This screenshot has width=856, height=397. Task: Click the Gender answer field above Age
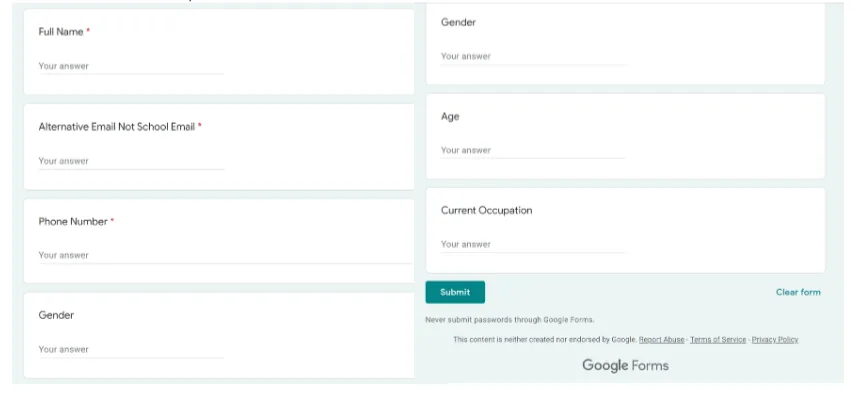(533, 56)
